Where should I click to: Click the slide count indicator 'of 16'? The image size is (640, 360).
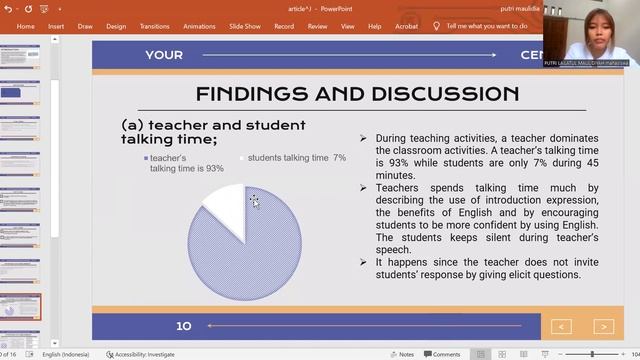pos(9,354)
